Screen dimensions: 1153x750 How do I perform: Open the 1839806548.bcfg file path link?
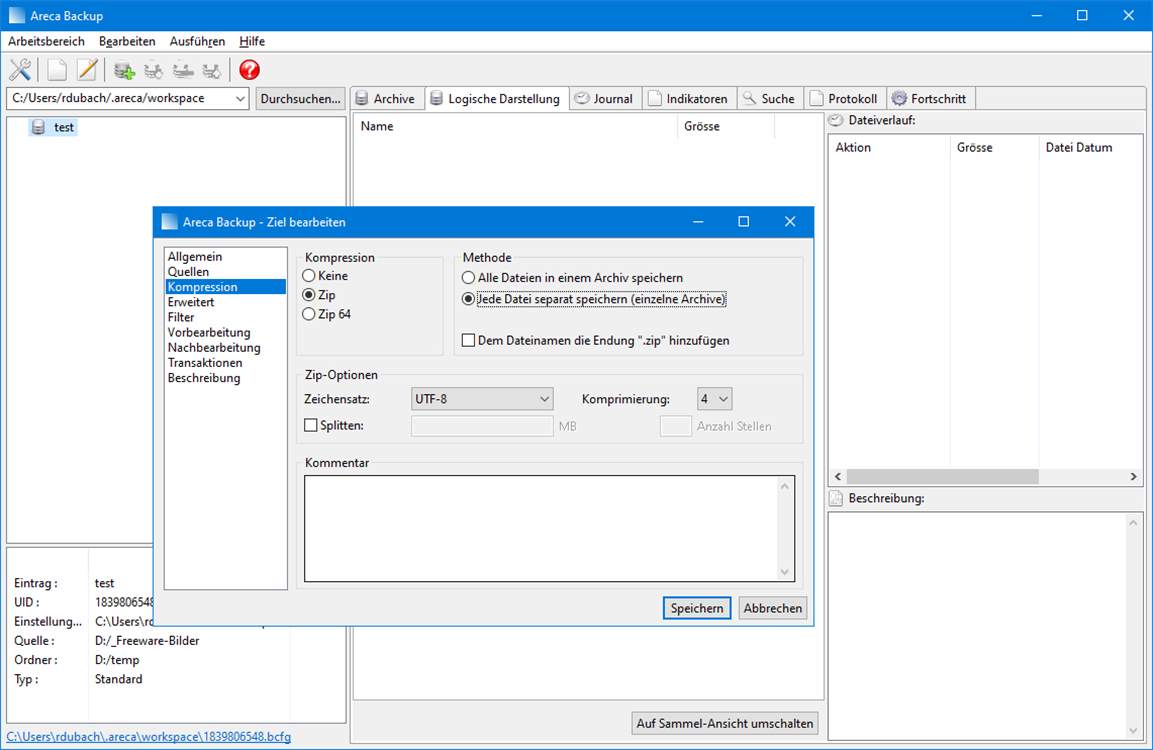pos(149,737)
